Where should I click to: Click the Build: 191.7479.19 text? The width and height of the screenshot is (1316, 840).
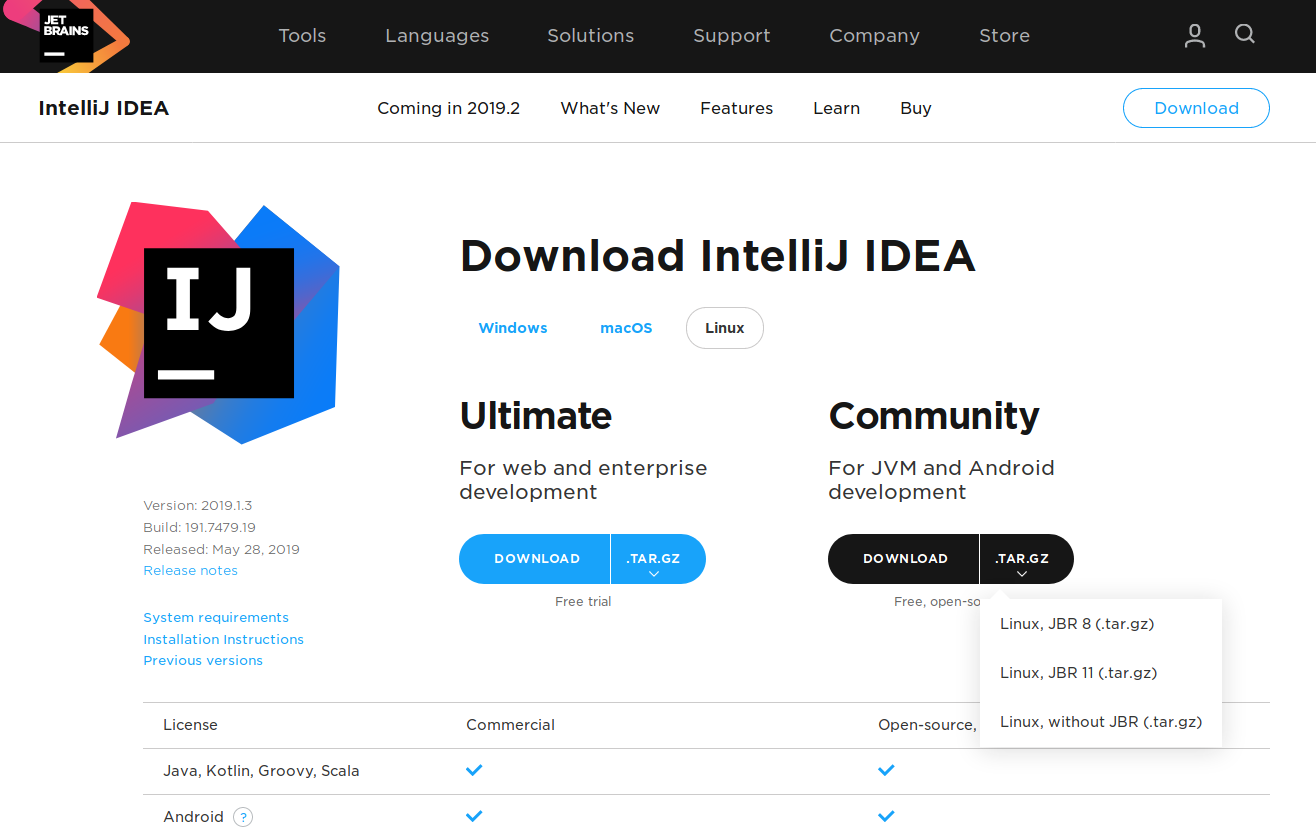point(199,528)
